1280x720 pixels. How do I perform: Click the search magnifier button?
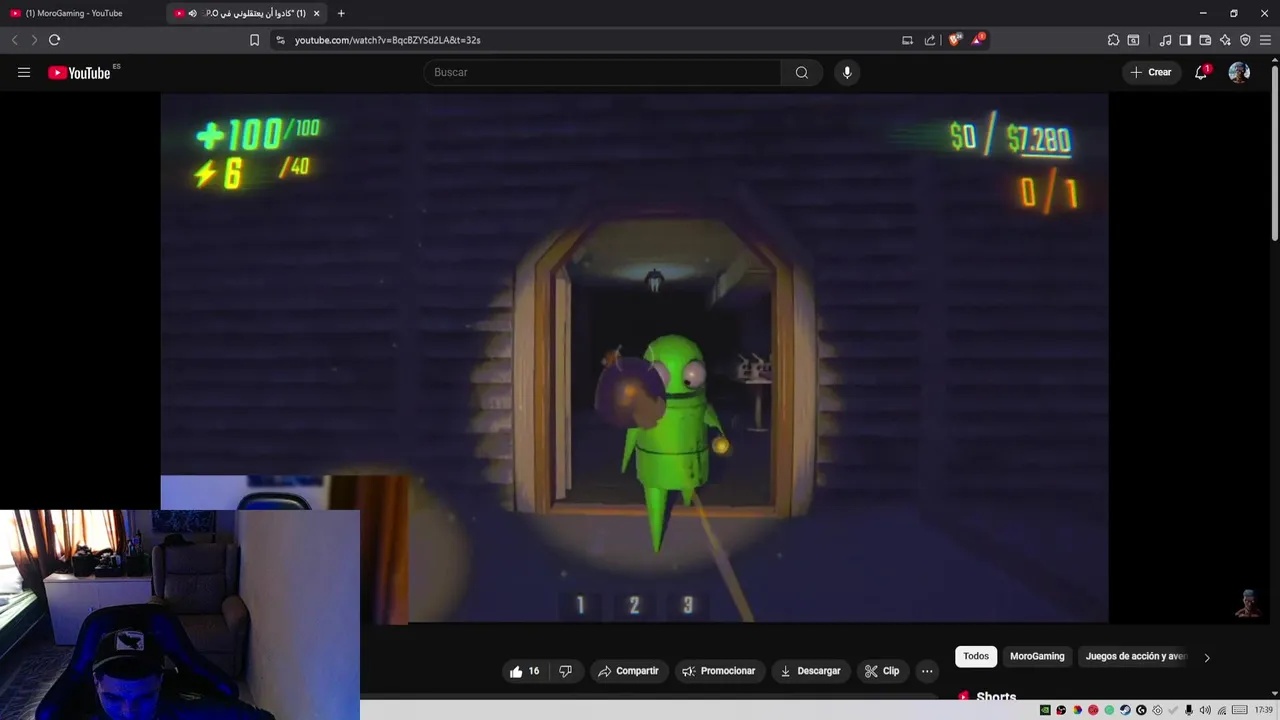pyautogui.click(x=802, y=72)
